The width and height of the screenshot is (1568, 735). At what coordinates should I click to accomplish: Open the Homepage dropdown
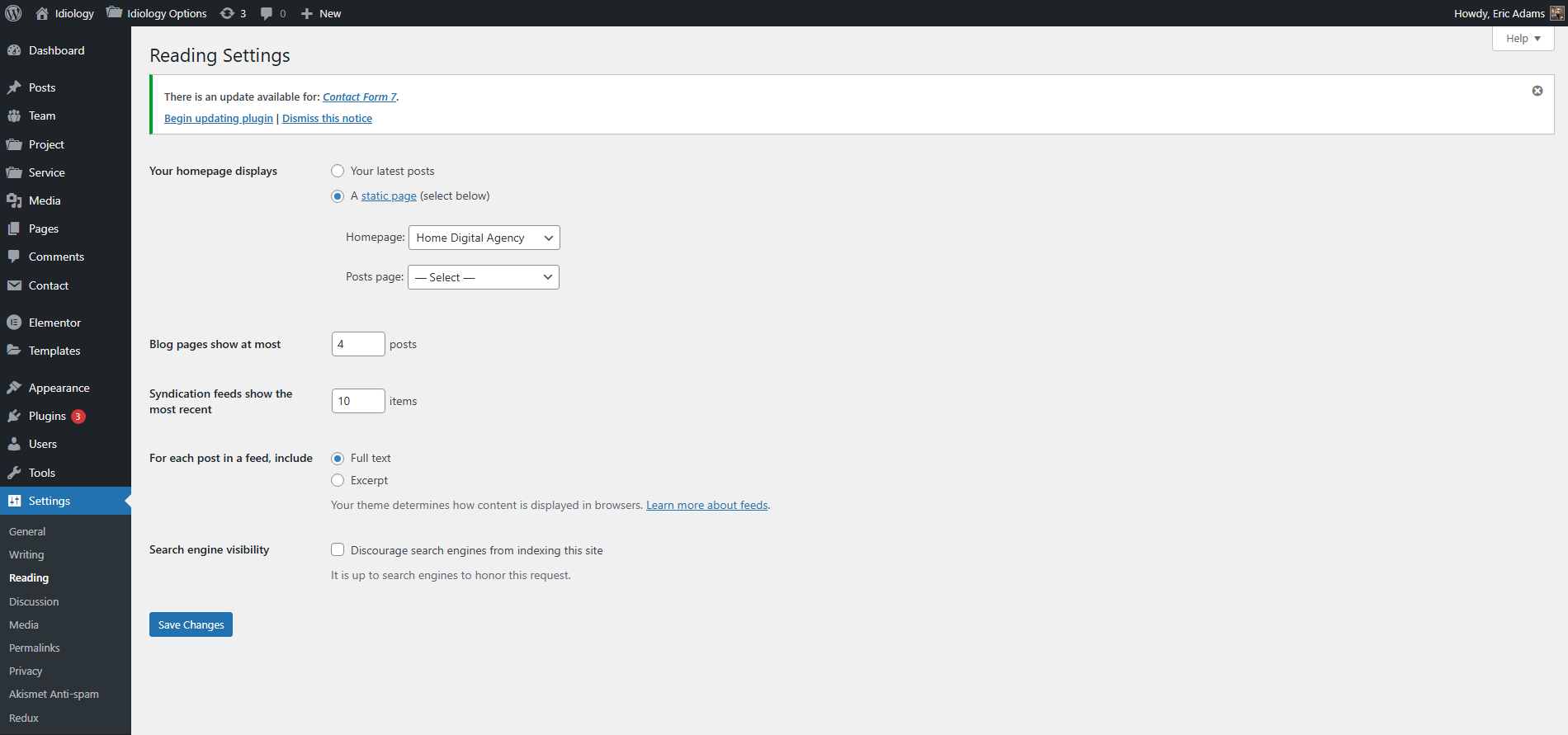pyautogui.click(x=484, y=238)
